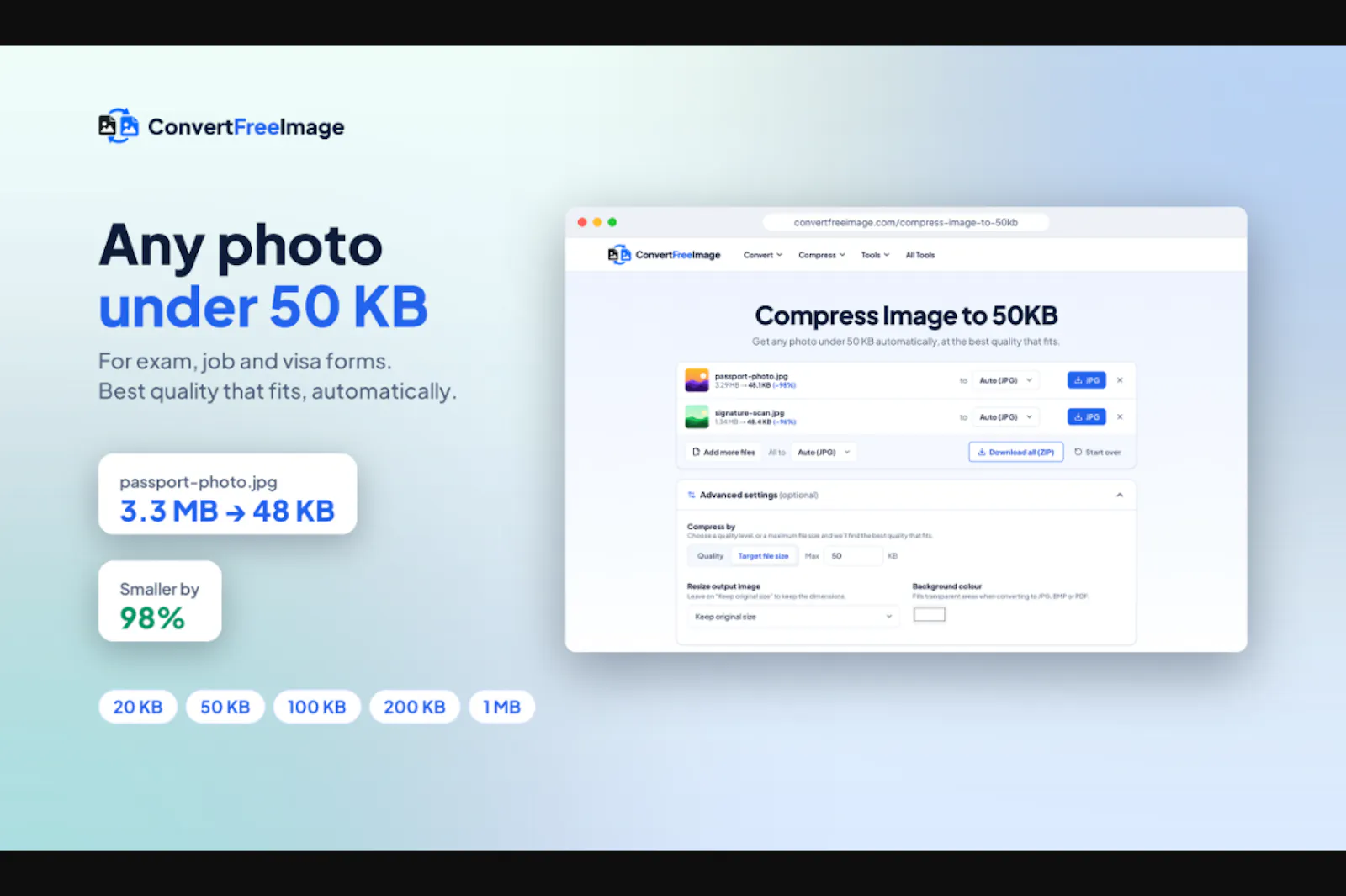Image resolution: width=1346 pixels, height=896 pixels.
Task: Click the Max KB input field
Action: pos(855,556)
